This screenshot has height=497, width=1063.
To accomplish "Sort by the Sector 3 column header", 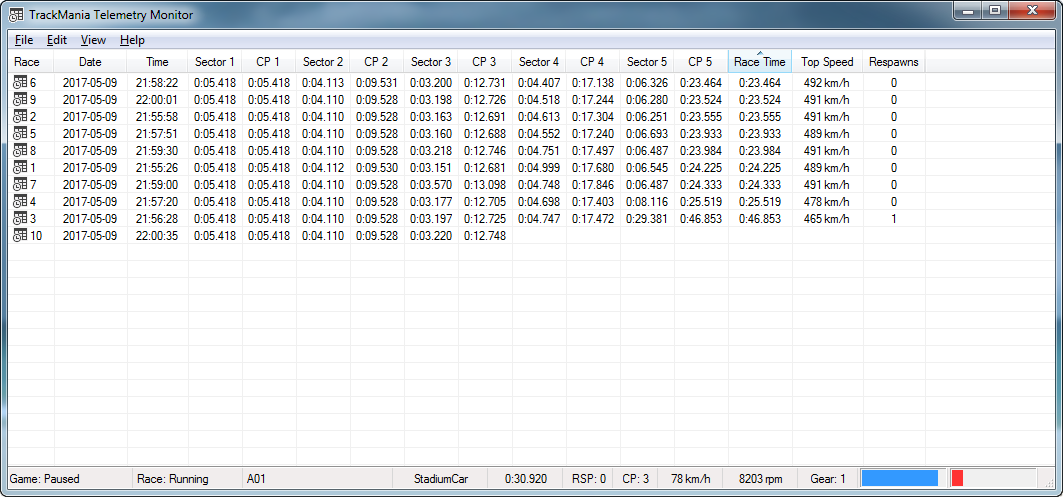I will (431, 62).
